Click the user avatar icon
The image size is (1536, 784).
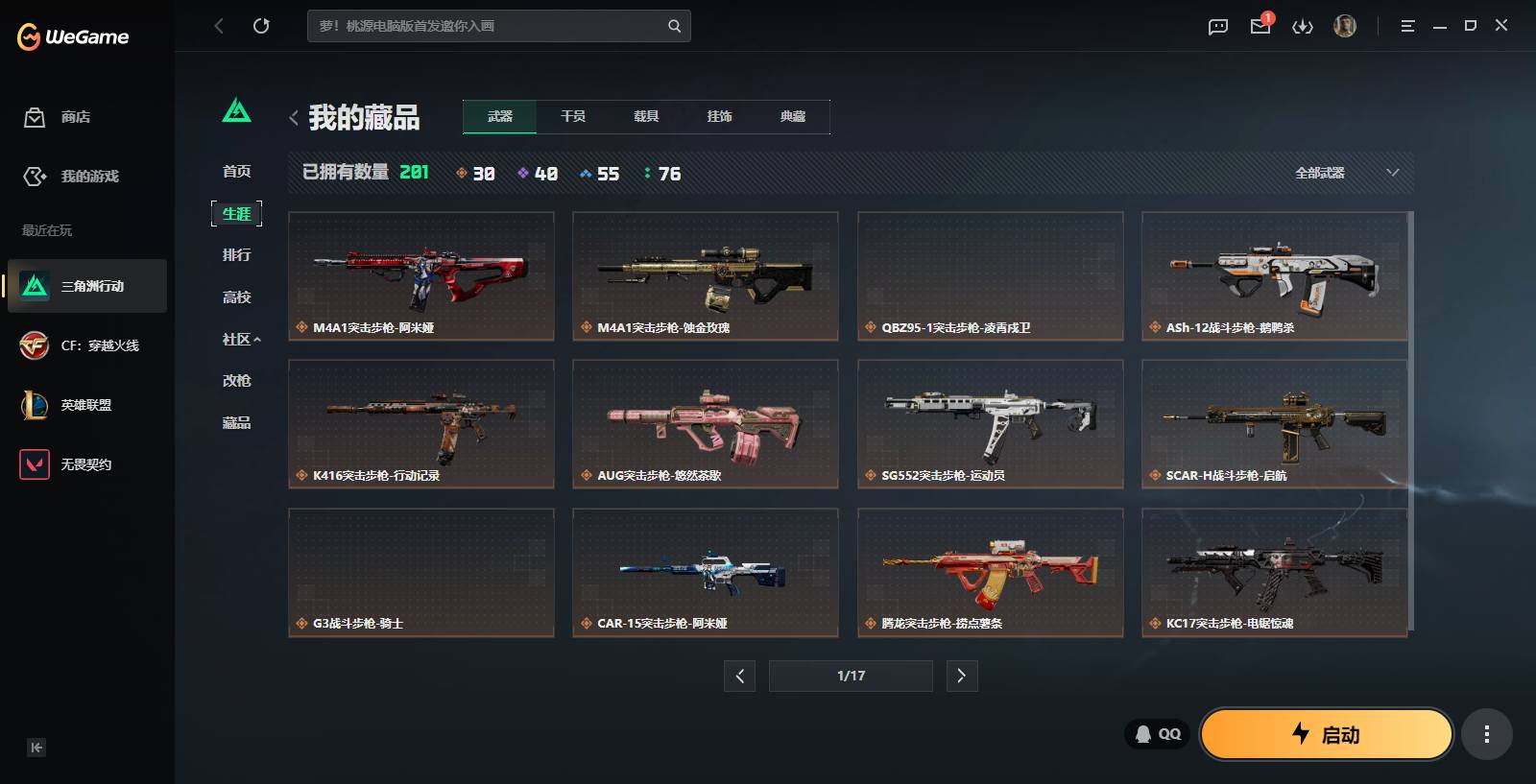[1345, 26]
